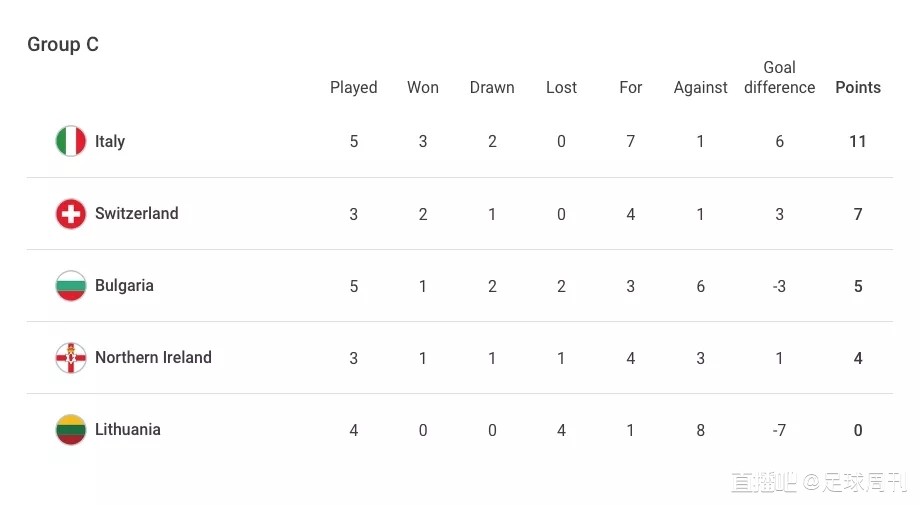
Task: Click the Lithuania flag icon
Action: tap(71, 430)
